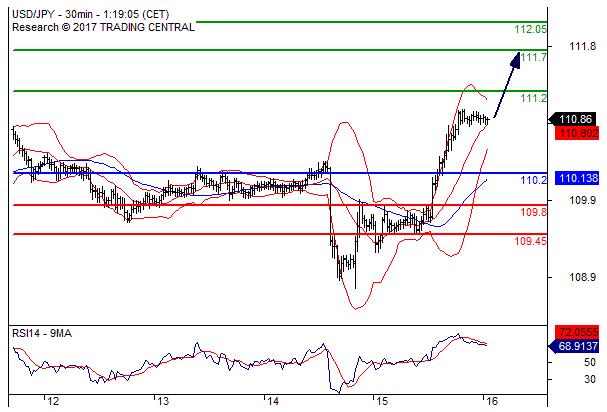Click date marker 15 on time axis
Screen dimensions: 607x412
tap(382, 401)
